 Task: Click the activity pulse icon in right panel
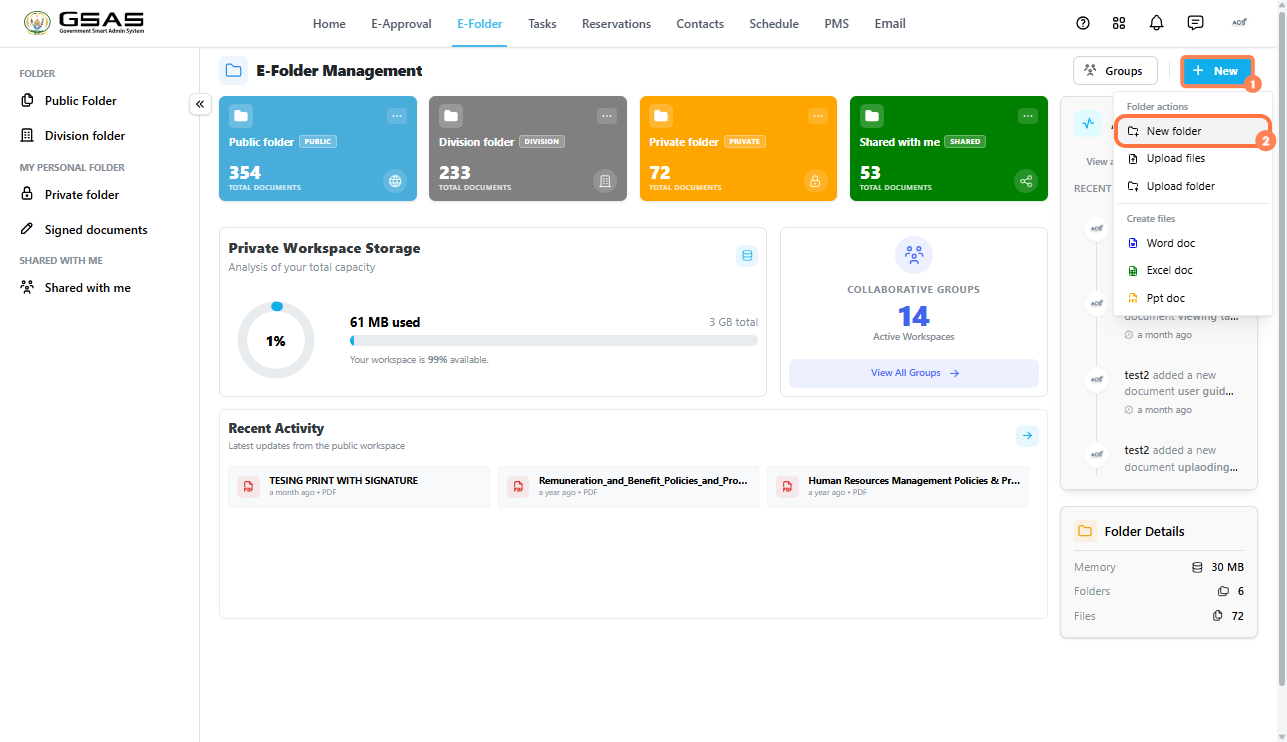(x=1087, y=123)
